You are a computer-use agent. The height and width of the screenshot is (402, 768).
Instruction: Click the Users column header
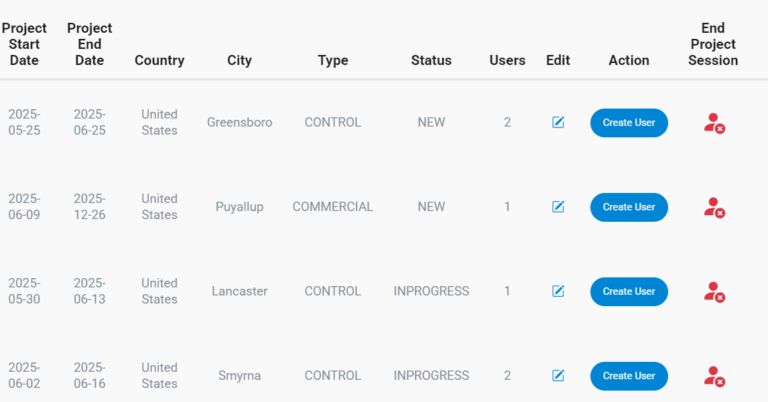(x=507, y=60)
